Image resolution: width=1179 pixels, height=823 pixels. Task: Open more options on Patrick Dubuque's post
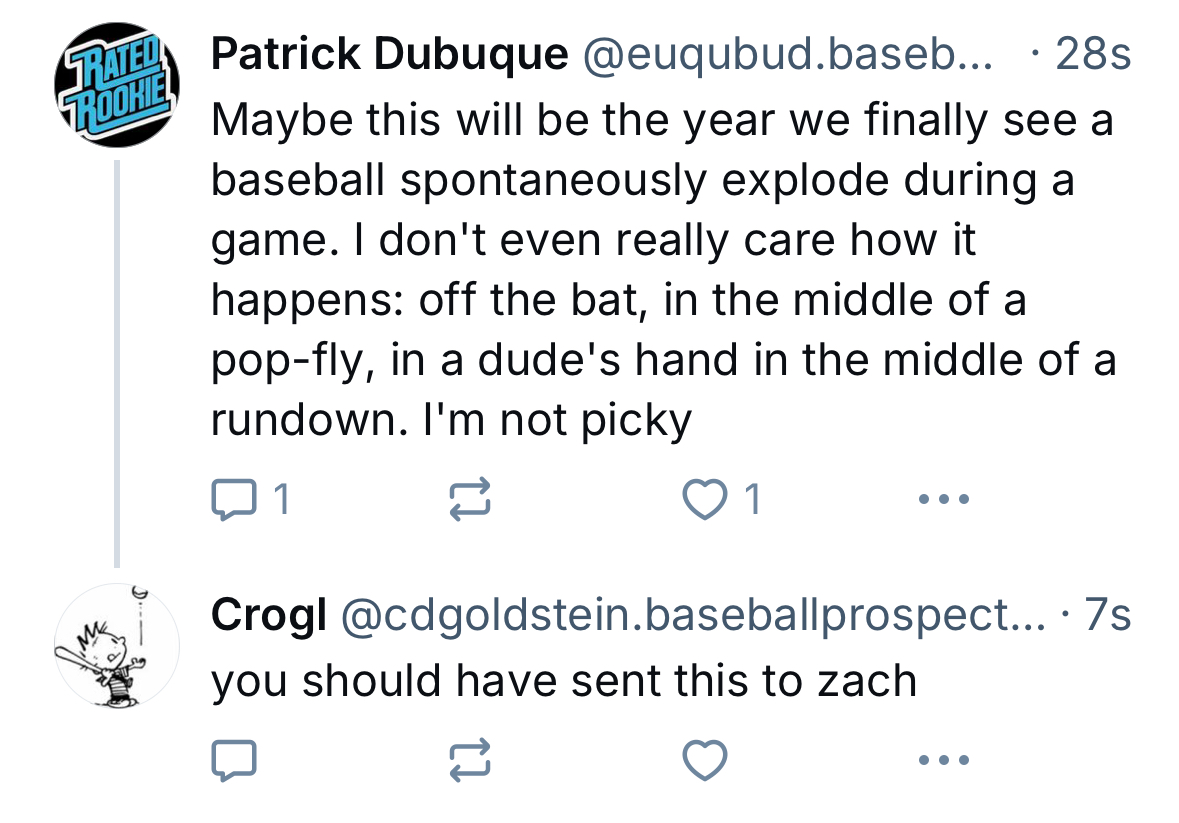pos(943,498)
